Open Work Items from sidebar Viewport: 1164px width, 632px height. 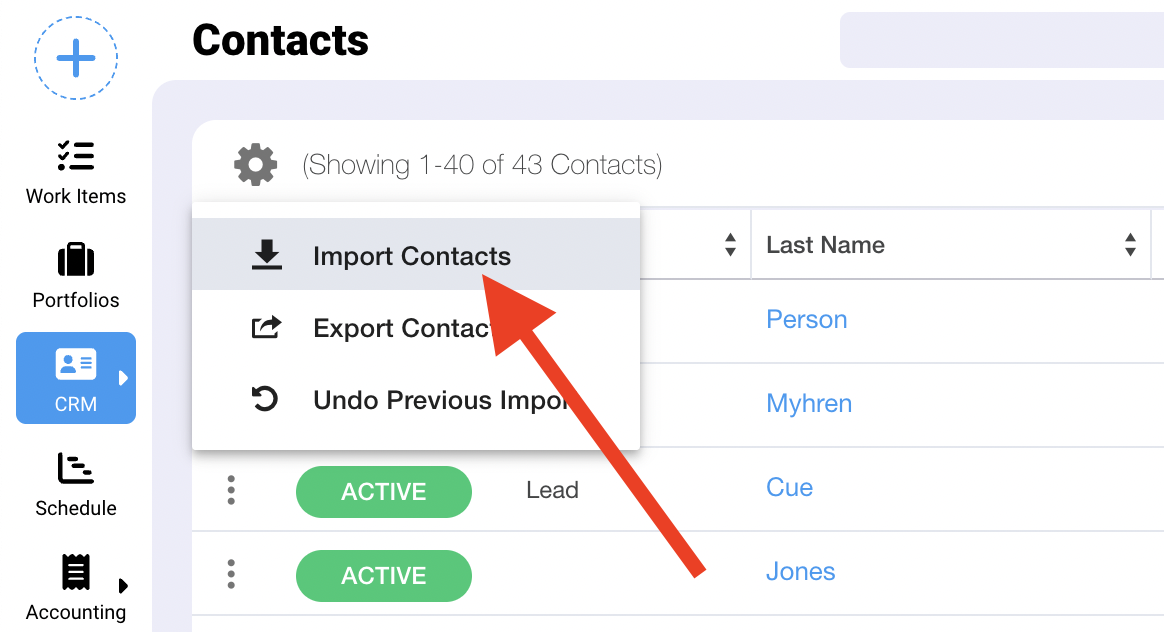[76, 172]
